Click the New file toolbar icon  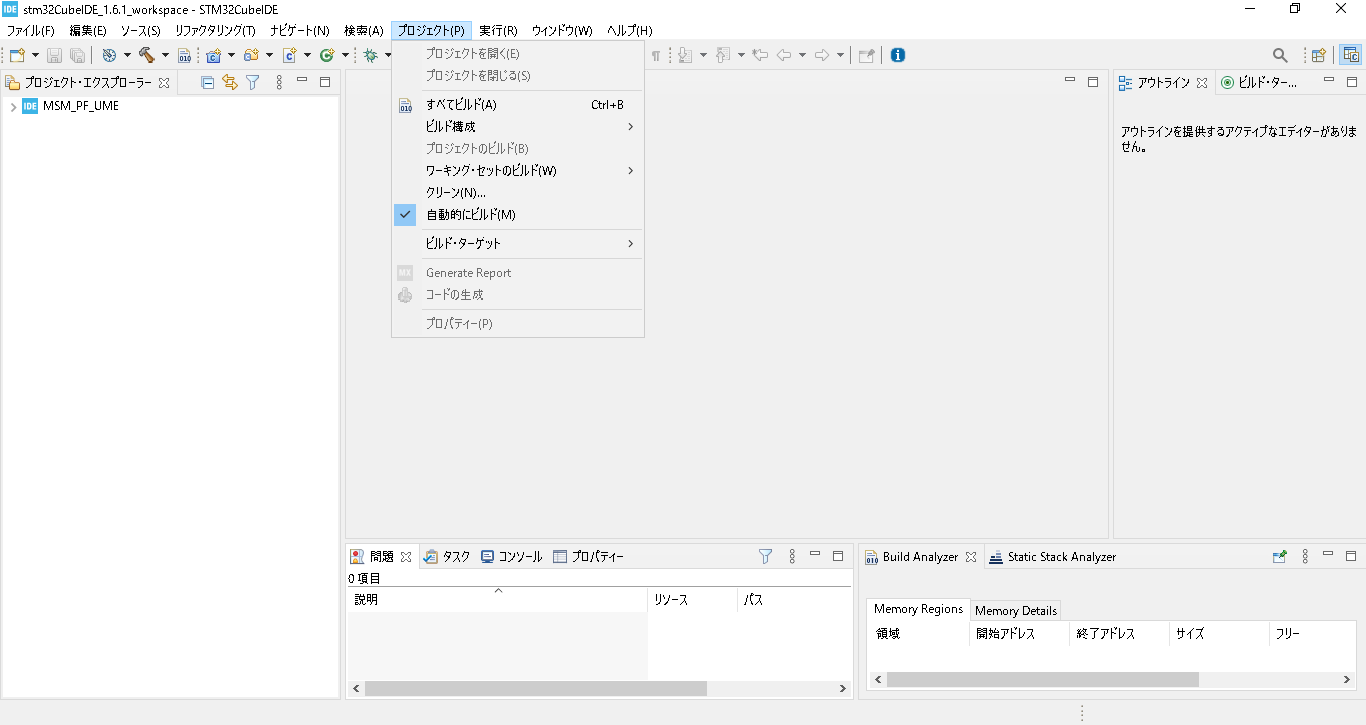point(17,55)
